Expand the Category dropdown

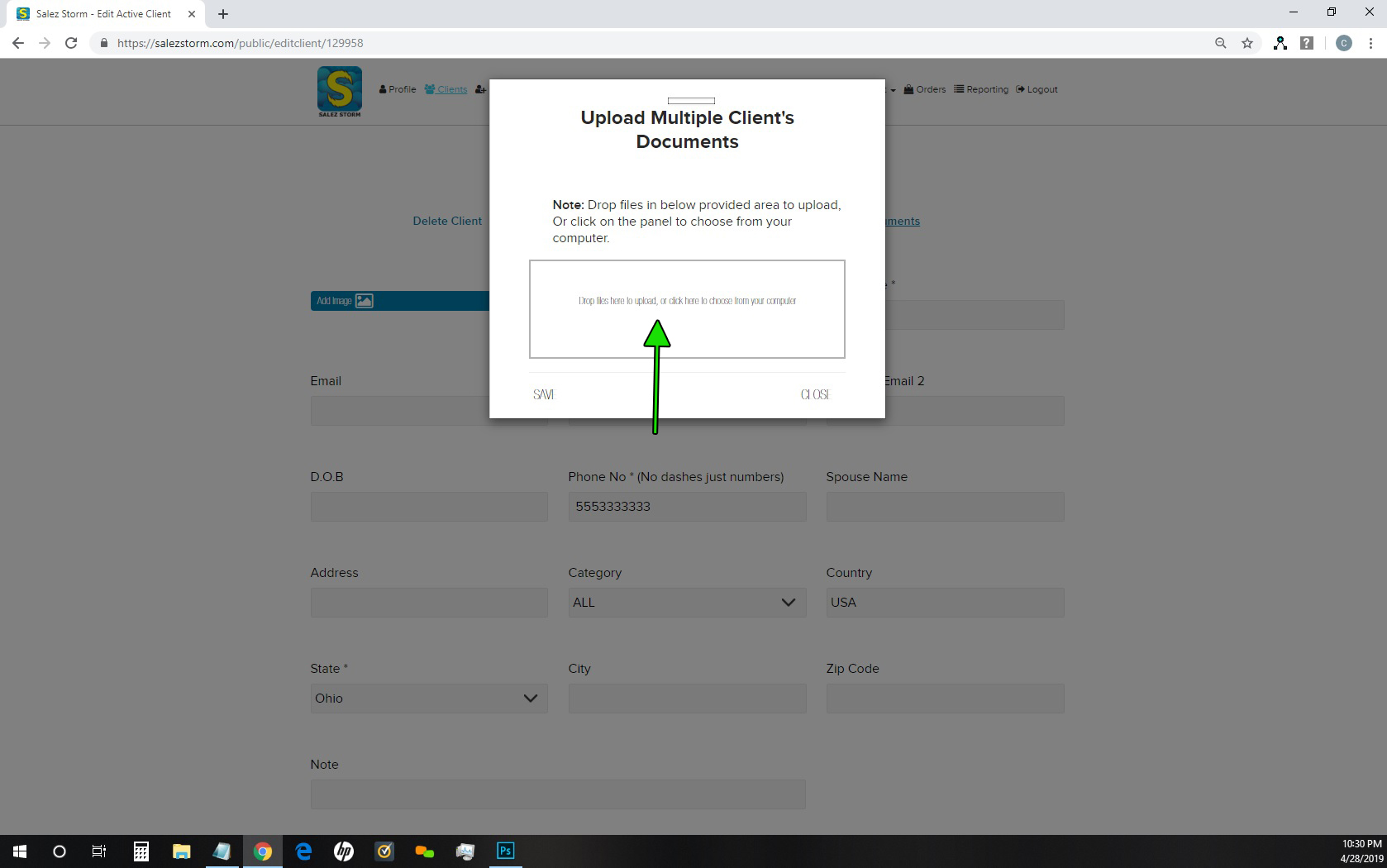(x=686, y=603)
